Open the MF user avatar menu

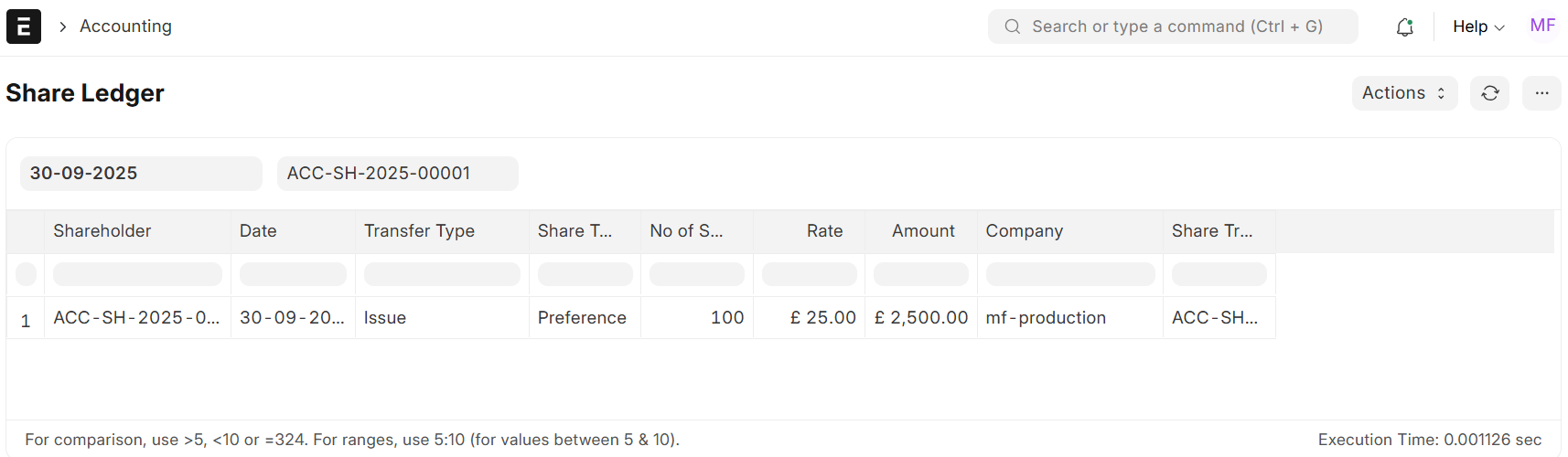point(1542,27)
